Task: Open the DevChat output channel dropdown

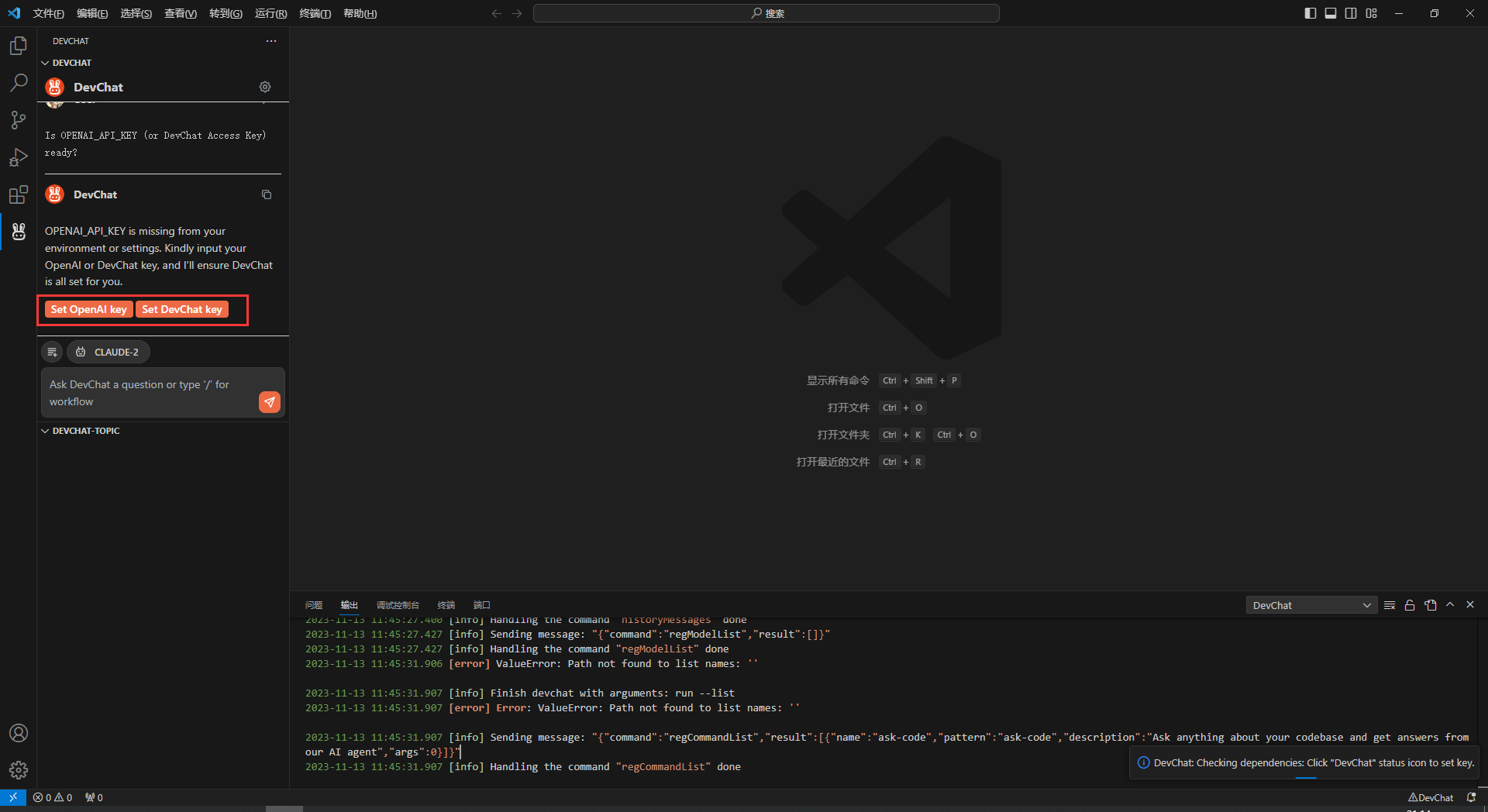Action: (x=1311, y=605)
